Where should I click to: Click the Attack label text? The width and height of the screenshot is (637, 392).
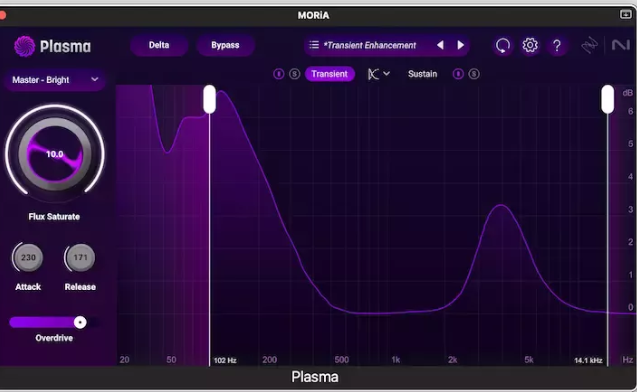click(28, 287)
